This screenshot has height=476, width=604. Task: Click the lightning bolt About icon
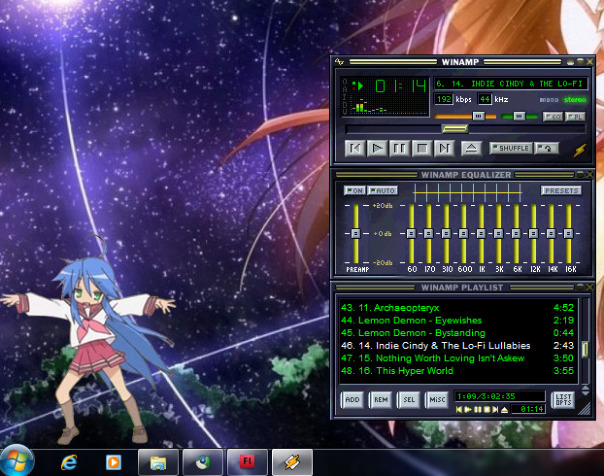(579, 149)
